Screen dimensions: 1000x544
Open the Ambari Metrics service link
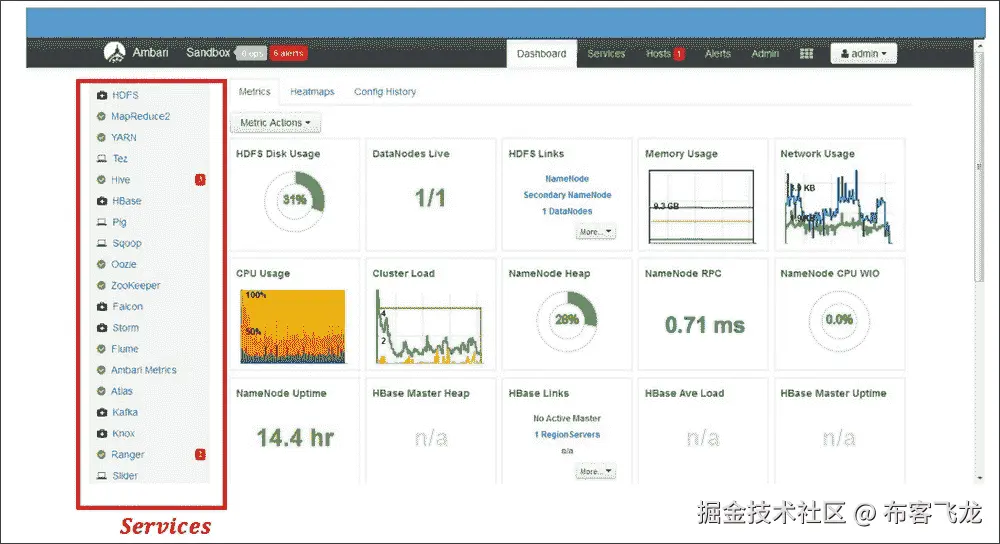tap(143, 370)
